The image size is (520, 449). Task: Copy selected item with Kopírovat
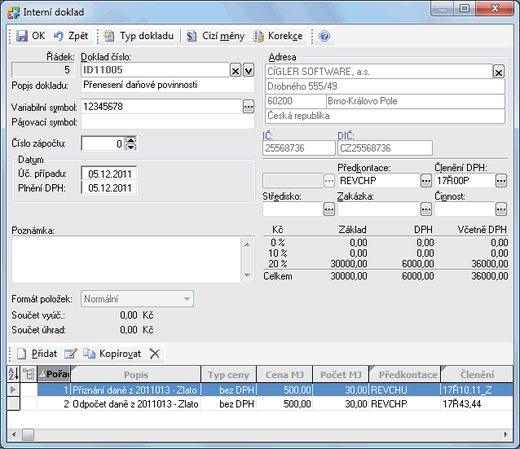tap(112, 354)
